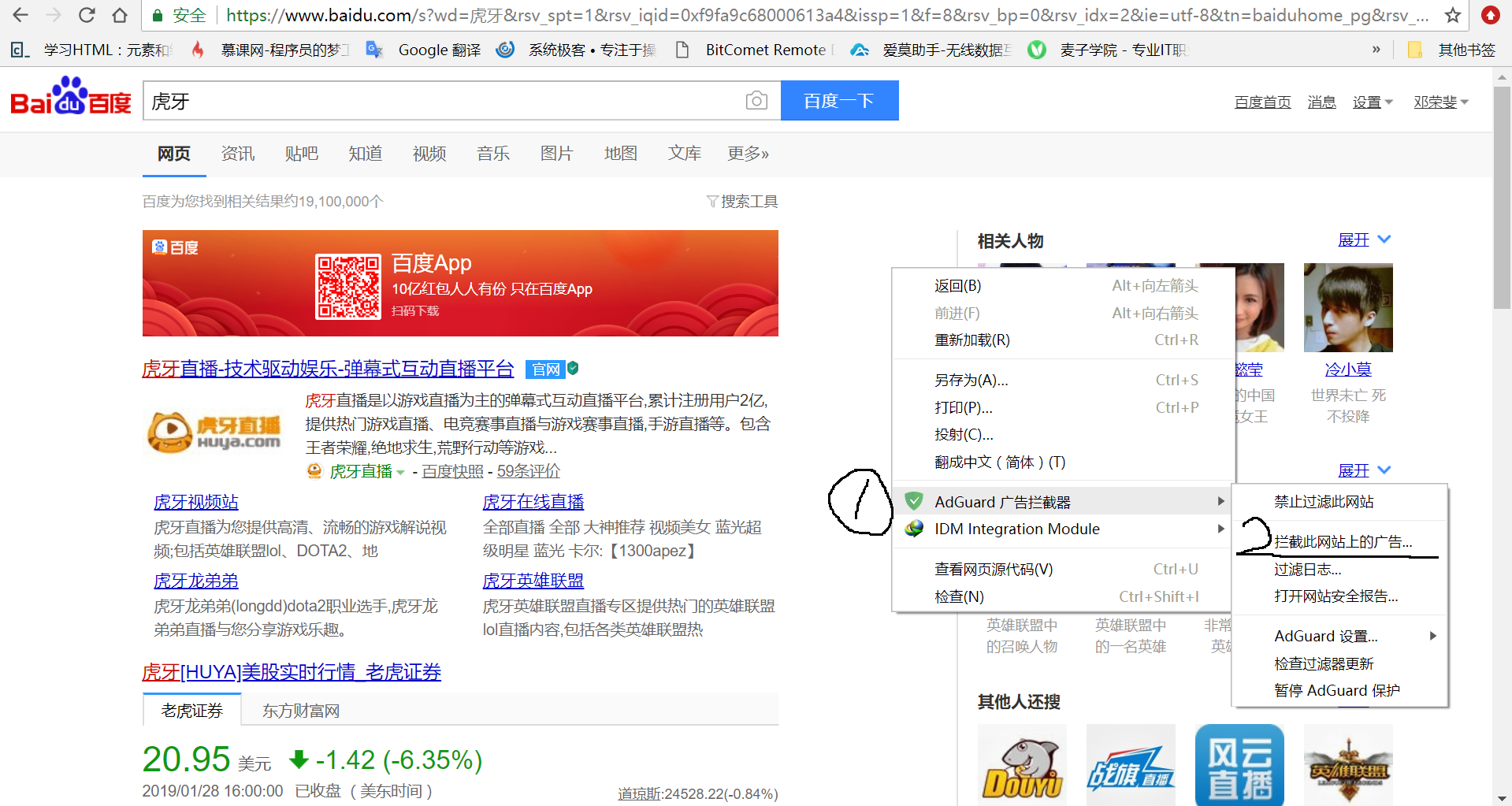Viewport: 1512px width, 806px height.
Task: Go to the browser home page icon
Action: tap(120, 15)
